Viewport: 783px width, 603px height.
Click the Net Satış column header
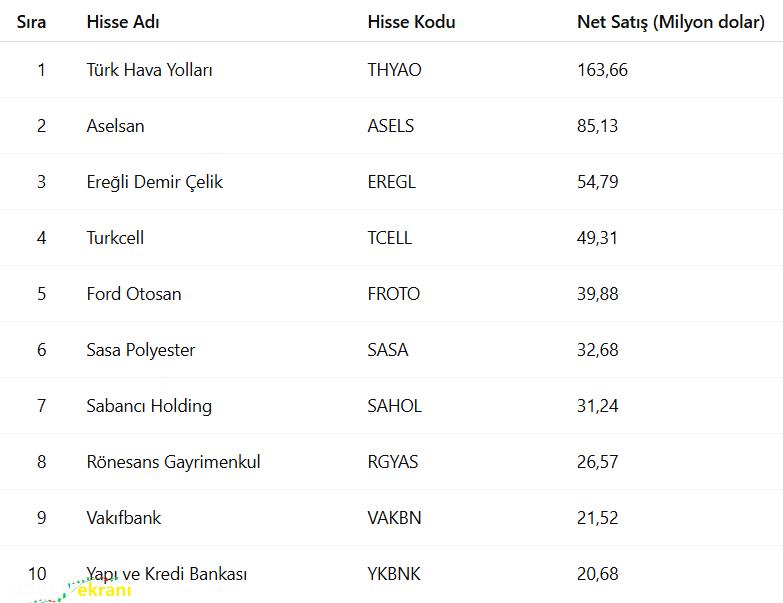[x=670, y=21]
